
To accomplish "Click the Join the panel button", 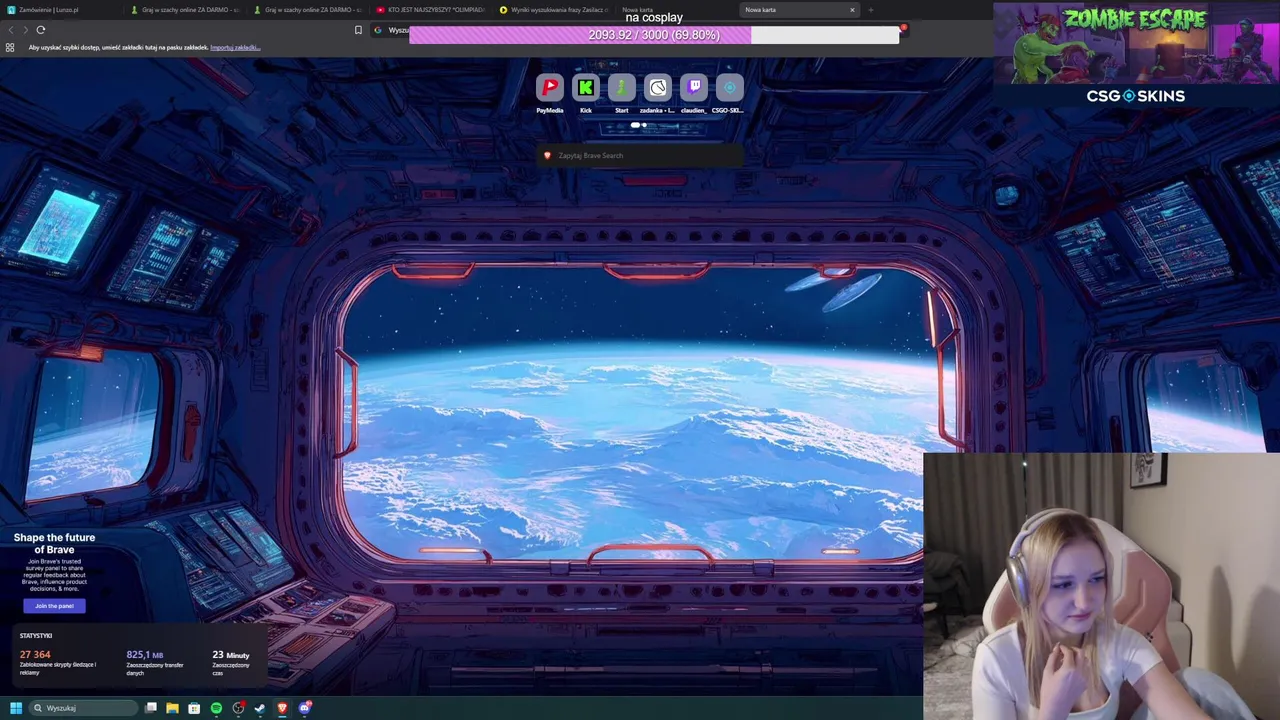I will tap(54, 605).
